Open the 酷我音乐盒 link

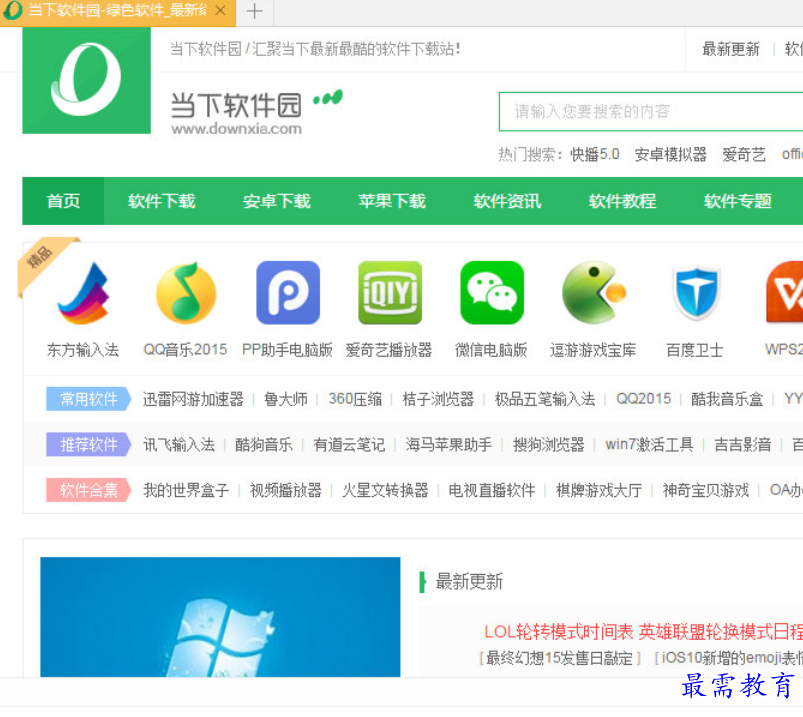[727, 399]
